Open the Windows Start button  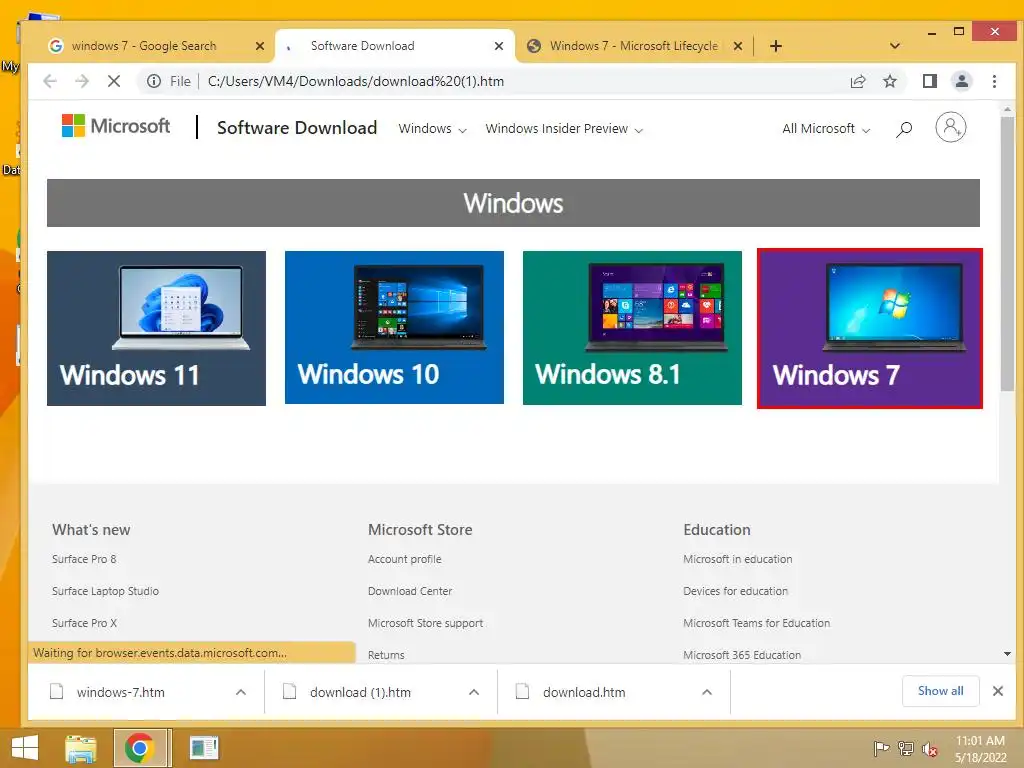tap(25, 748)
